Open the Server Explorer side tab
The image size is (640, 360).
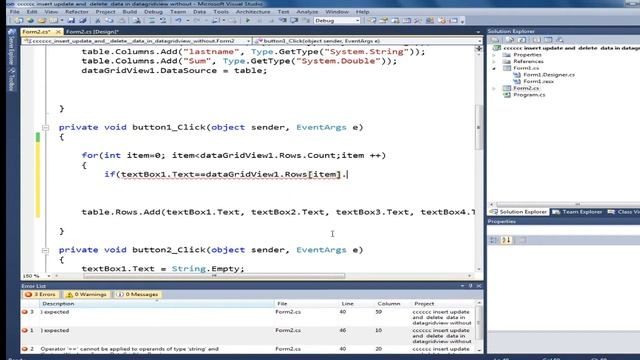pos(11,46)
